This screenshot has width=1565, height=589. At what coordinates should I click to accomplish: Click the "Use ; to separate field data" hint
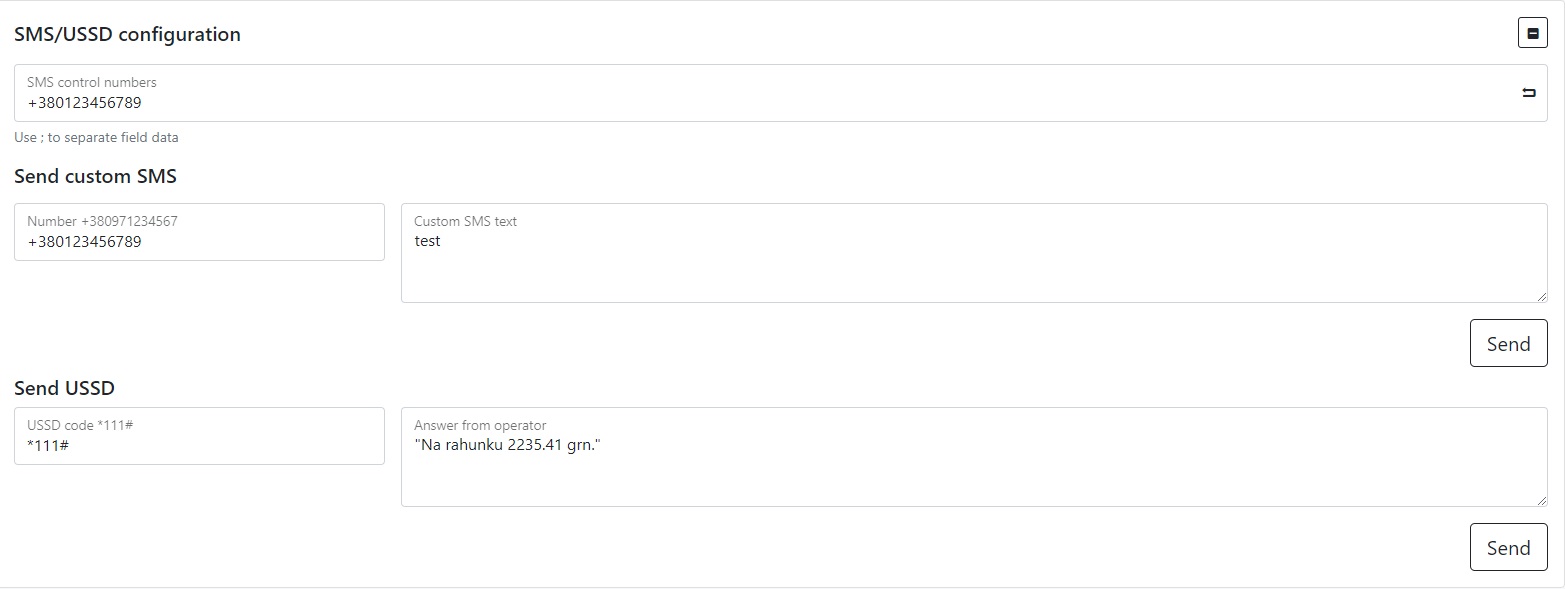[96, 138]
